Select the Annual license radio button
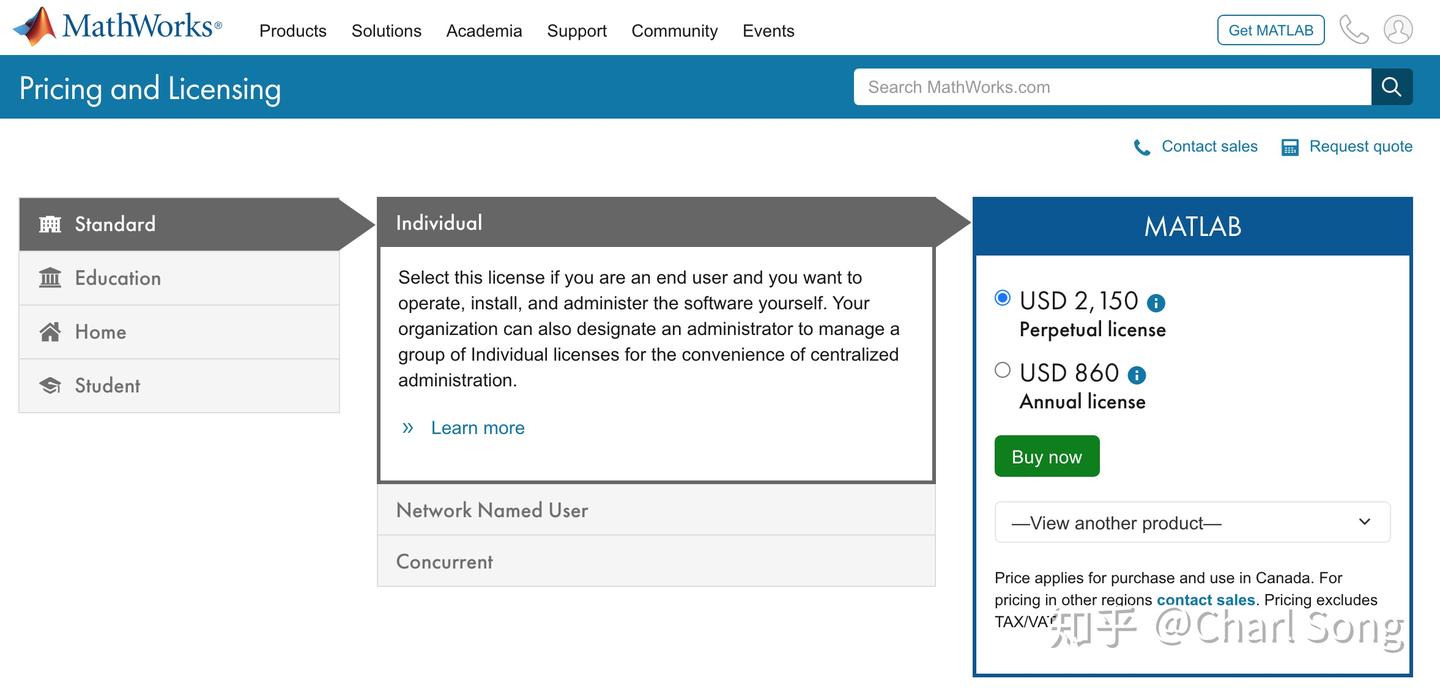The width and height of the screenshot is (1440, 692). click(1003, 370)
